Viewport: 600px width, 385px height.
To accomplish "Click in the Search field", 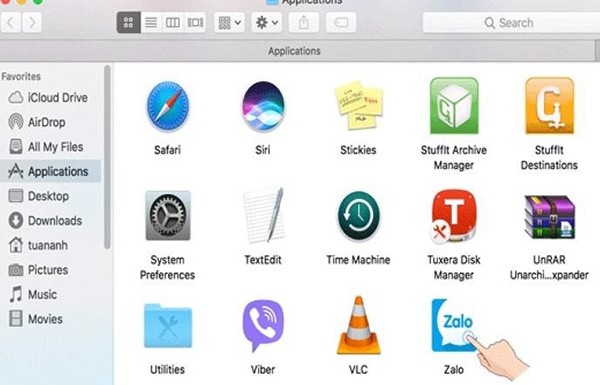I will 511,23.
